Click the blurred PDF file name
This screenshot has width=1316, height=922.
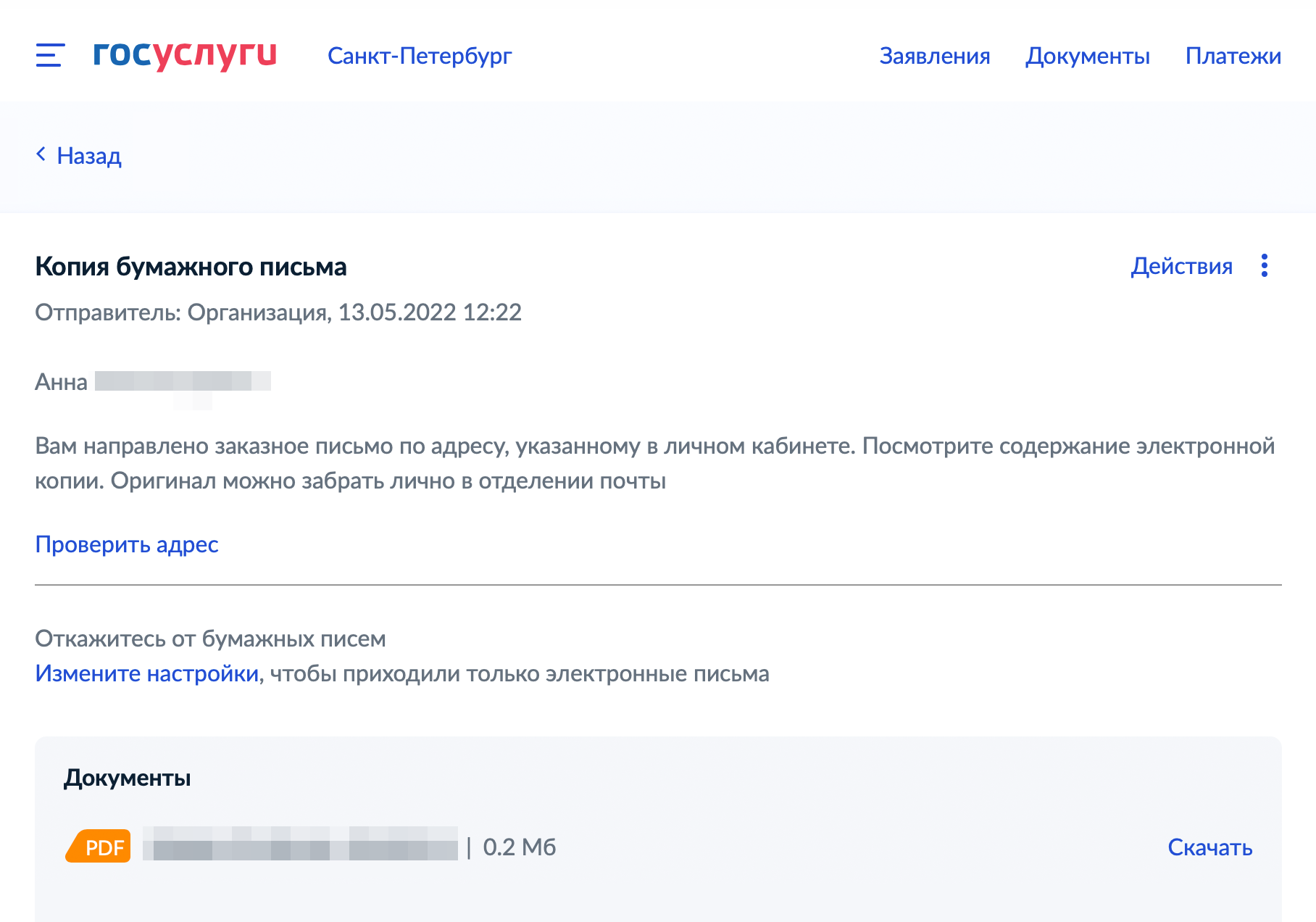300,844
